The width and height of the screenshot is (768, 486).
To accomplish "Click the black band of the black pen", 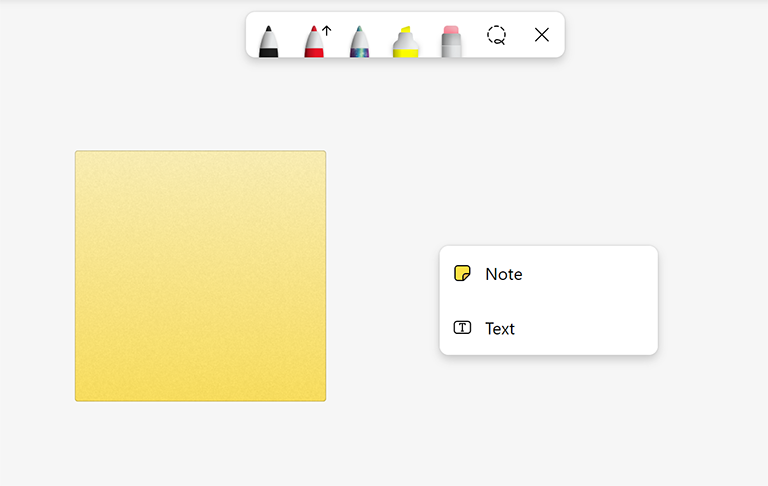I will tap(268, 52).
